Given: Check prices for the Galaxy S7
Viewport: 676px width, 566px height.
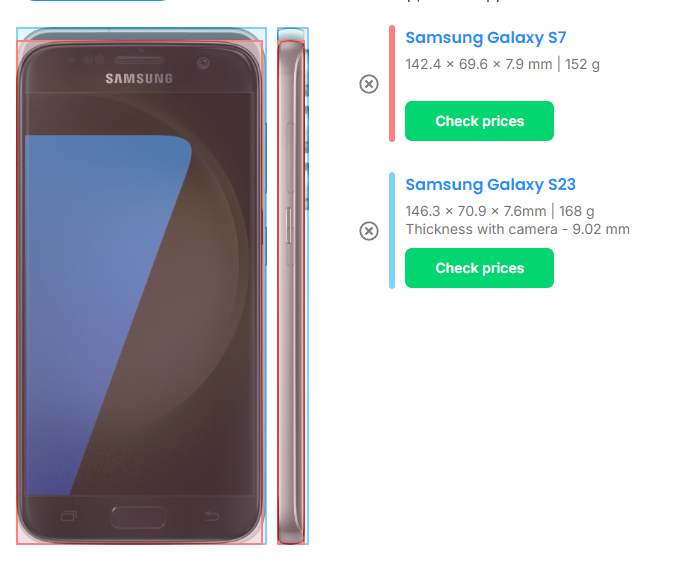Looking at the screenshot, I should coord(479,121).
